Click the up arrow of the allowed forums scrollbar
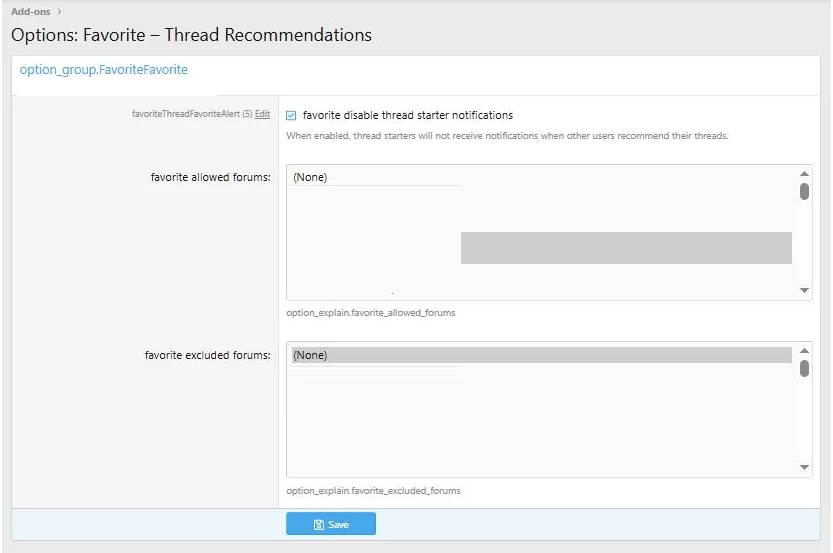This screenshot has height=553, width=833. (804, 174)
